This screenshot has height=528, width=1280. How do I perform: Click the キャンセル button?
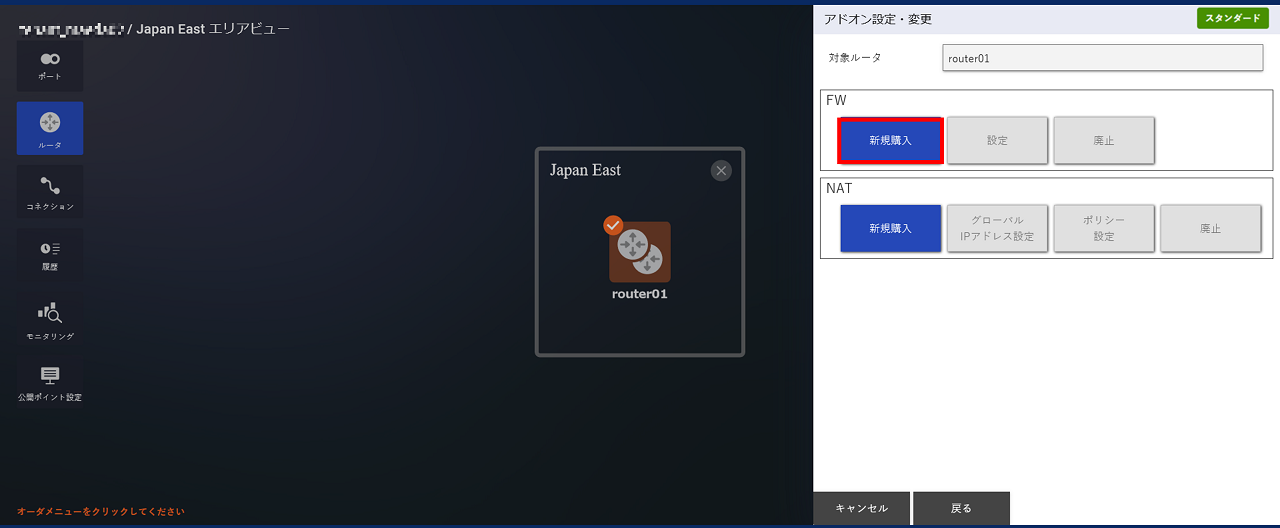tap(861, 508)
